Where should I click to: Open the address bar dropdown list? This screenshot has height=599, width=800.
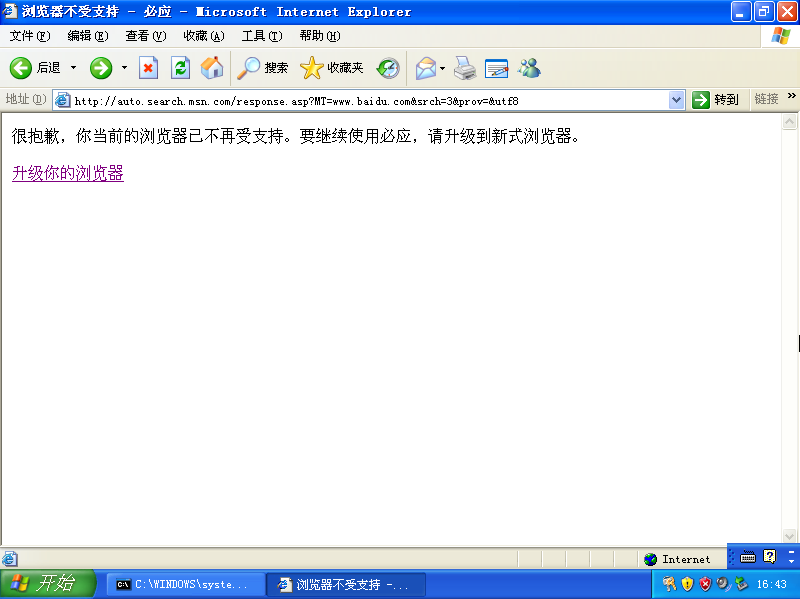(x=677, y=100)
